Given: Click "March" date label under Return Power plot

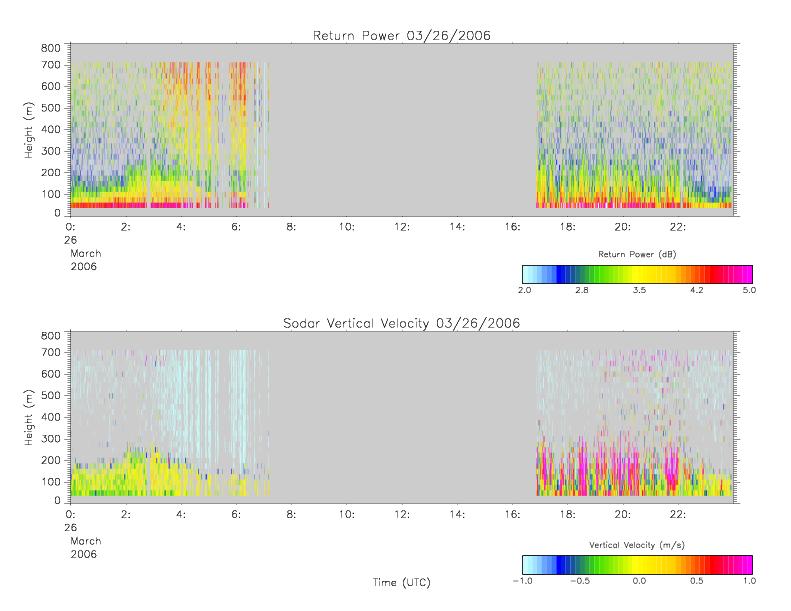Looking at the screenshot, I should [x=86, y=253].
